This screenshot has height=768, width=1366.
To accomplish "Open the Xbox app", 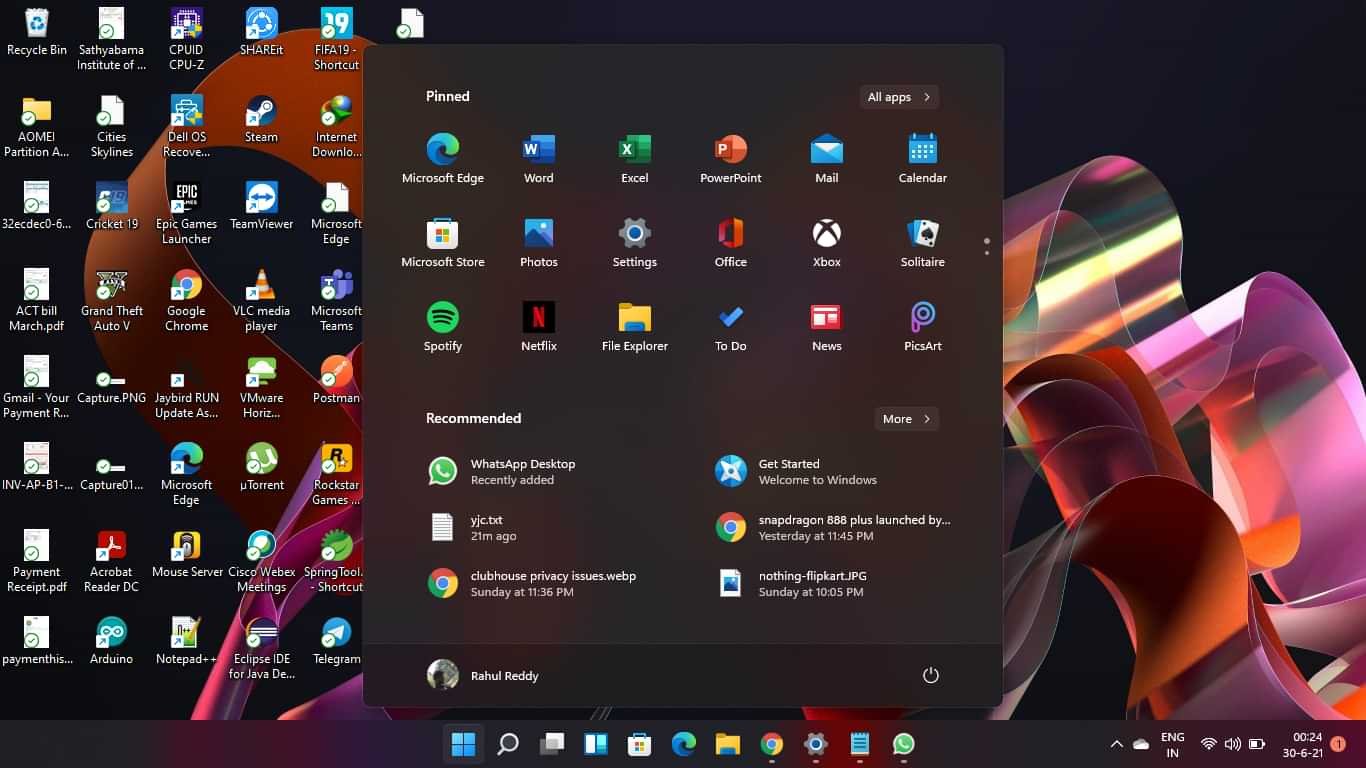I will [827, 243].
